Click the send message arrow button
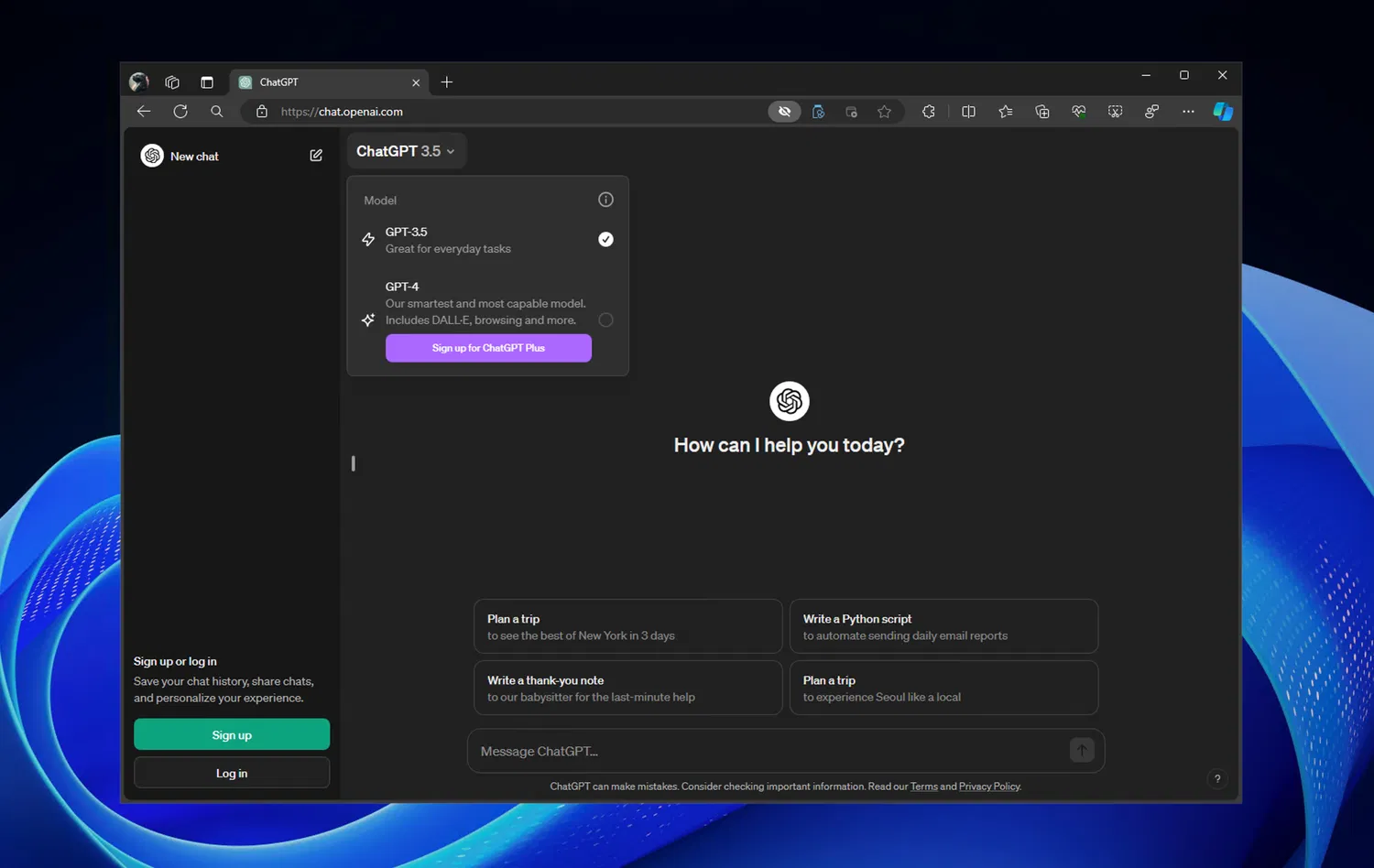The height and width of the screenshot is (868, 1374). 1082,751
